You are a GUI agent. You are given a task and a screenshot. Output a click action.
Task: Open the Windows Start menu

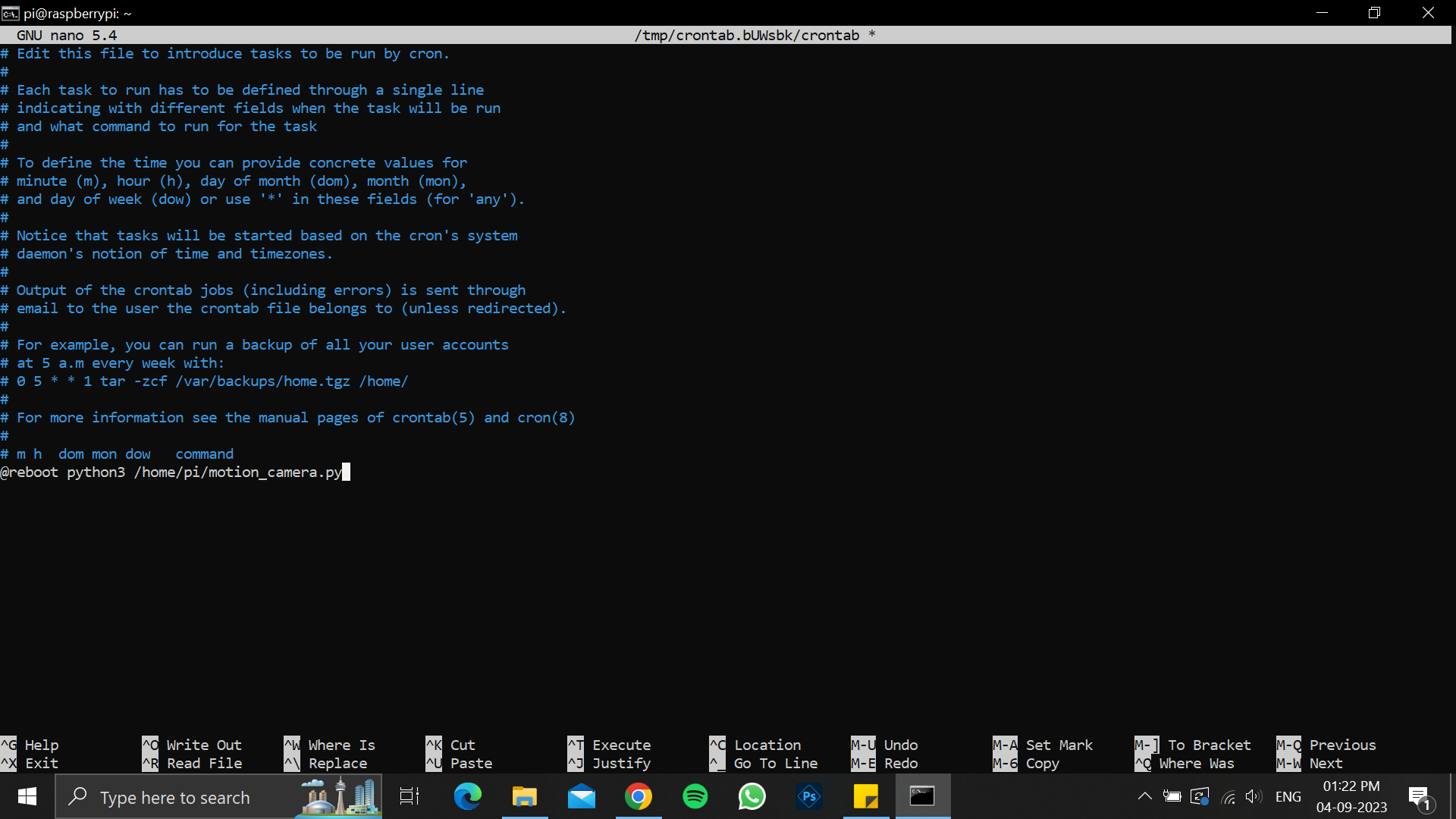coord(27,796)
